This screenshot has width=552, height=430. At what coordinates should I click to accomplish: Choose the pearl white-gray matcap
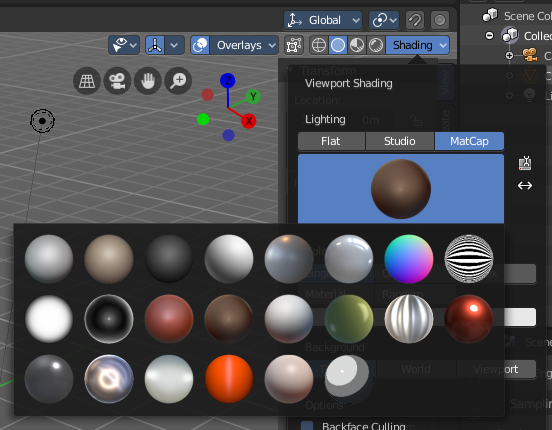point(289,319)
